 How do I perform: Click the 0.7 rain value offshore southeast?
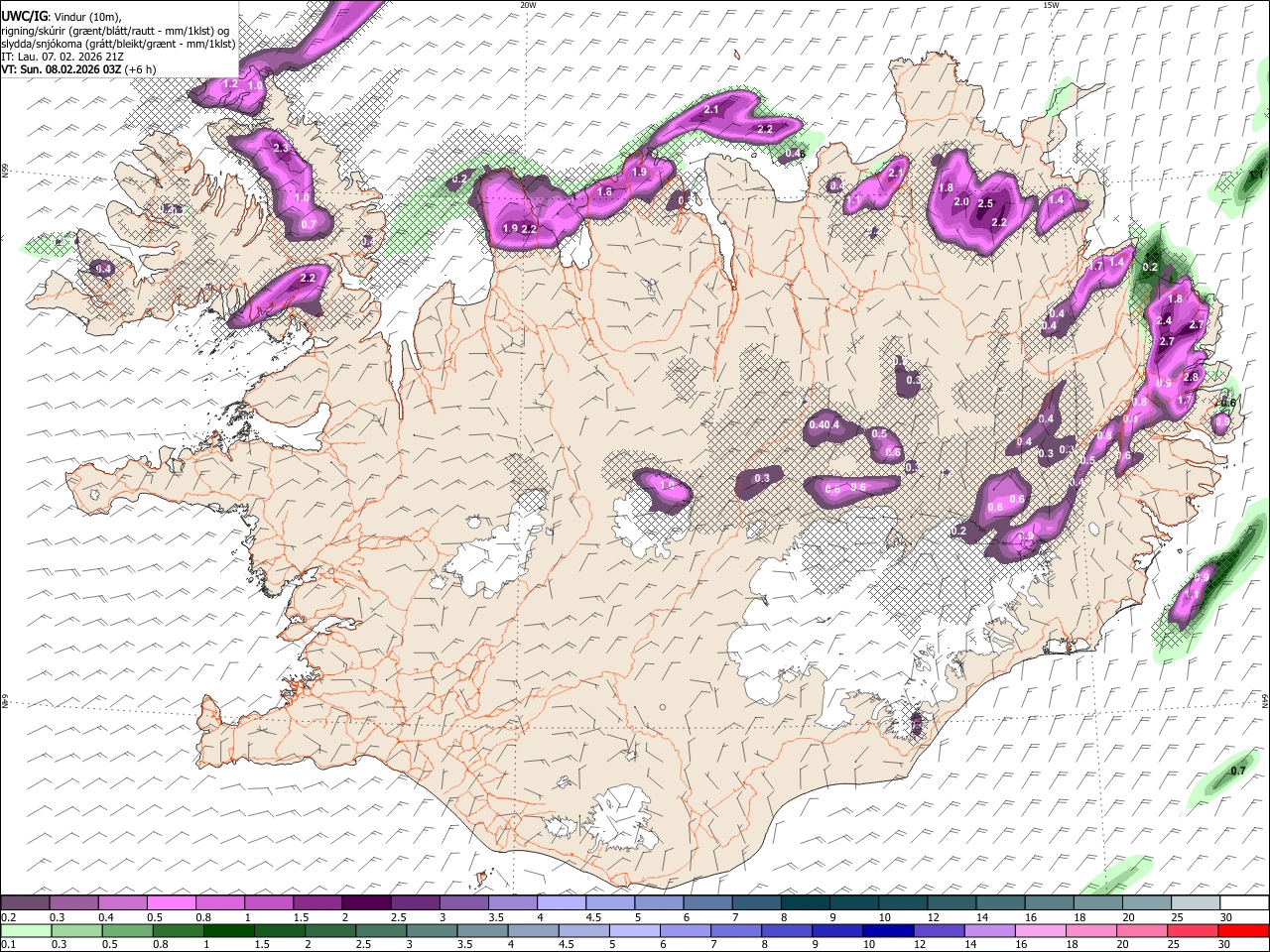tap(1237, 771)
